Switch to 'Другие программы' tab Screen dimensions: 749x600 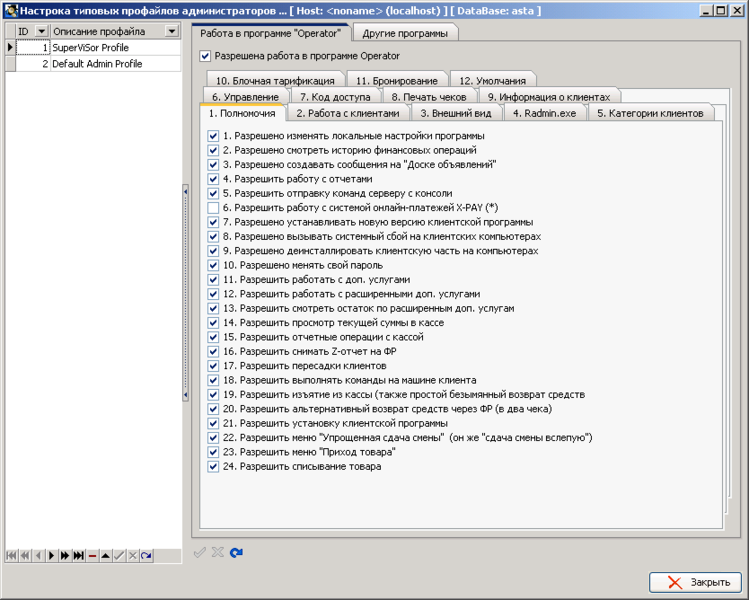click(x=405, y=33)
